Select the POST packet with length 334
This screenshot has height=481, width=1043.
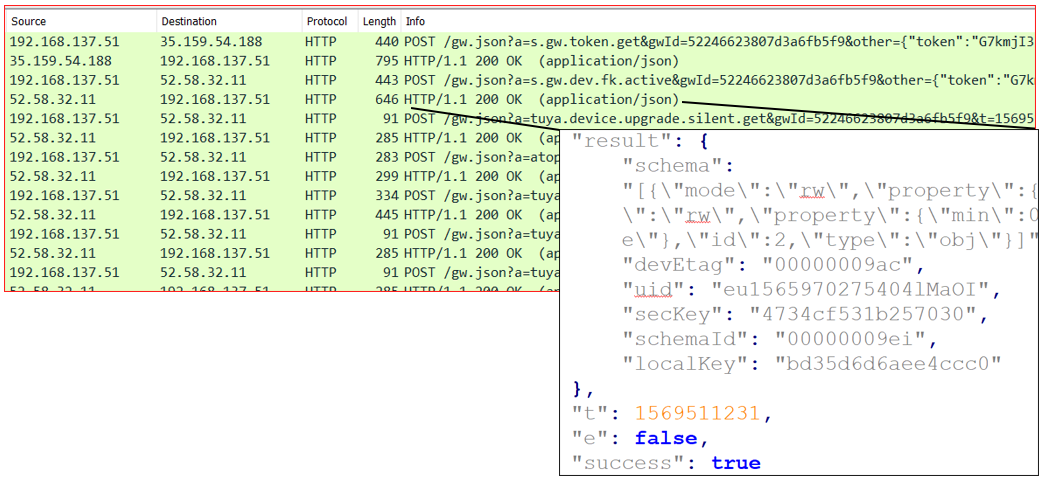pos(283,196)
